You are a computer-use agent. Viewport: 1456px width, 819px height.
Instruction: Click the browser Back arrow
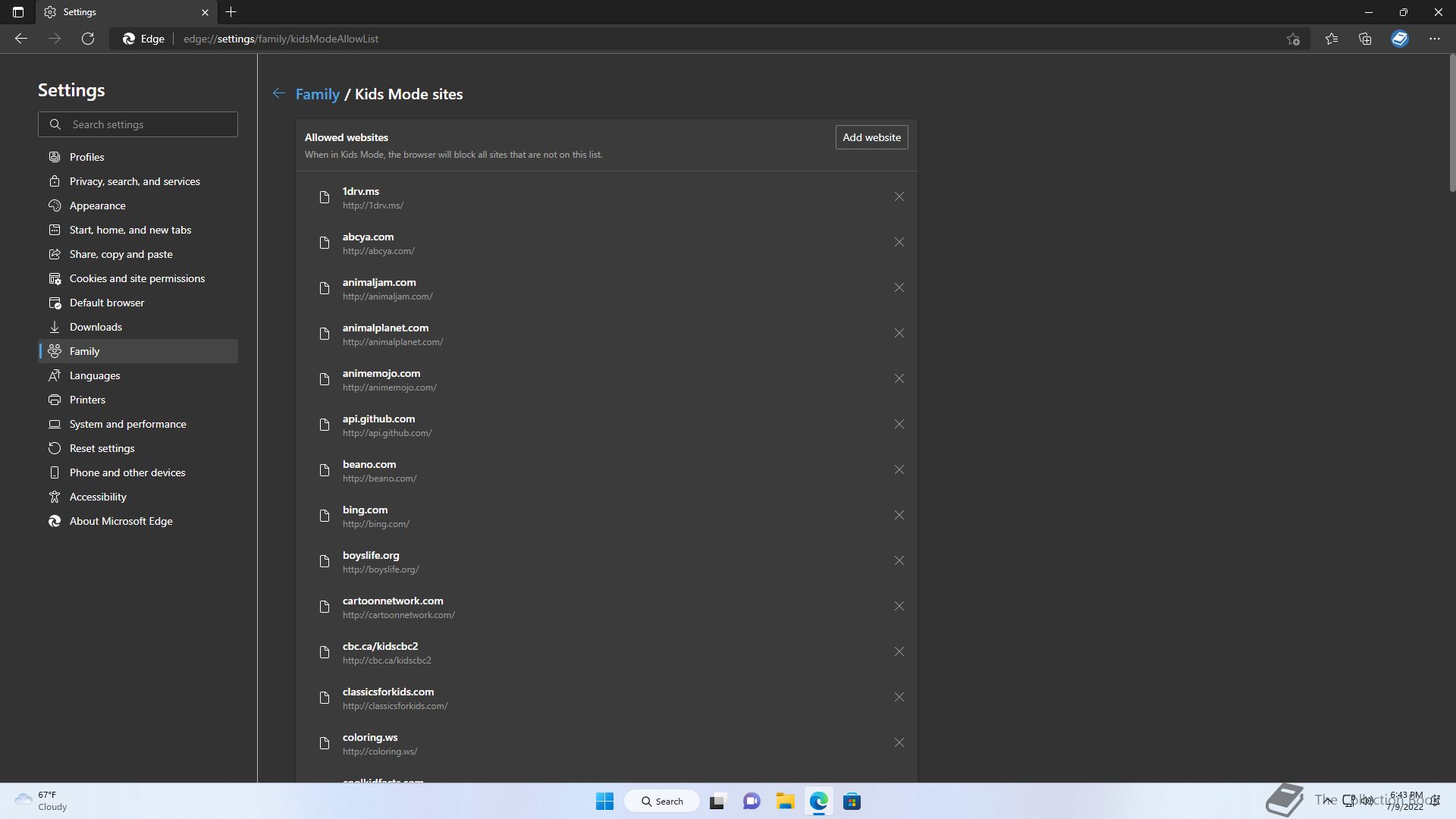tap(21, 39)
